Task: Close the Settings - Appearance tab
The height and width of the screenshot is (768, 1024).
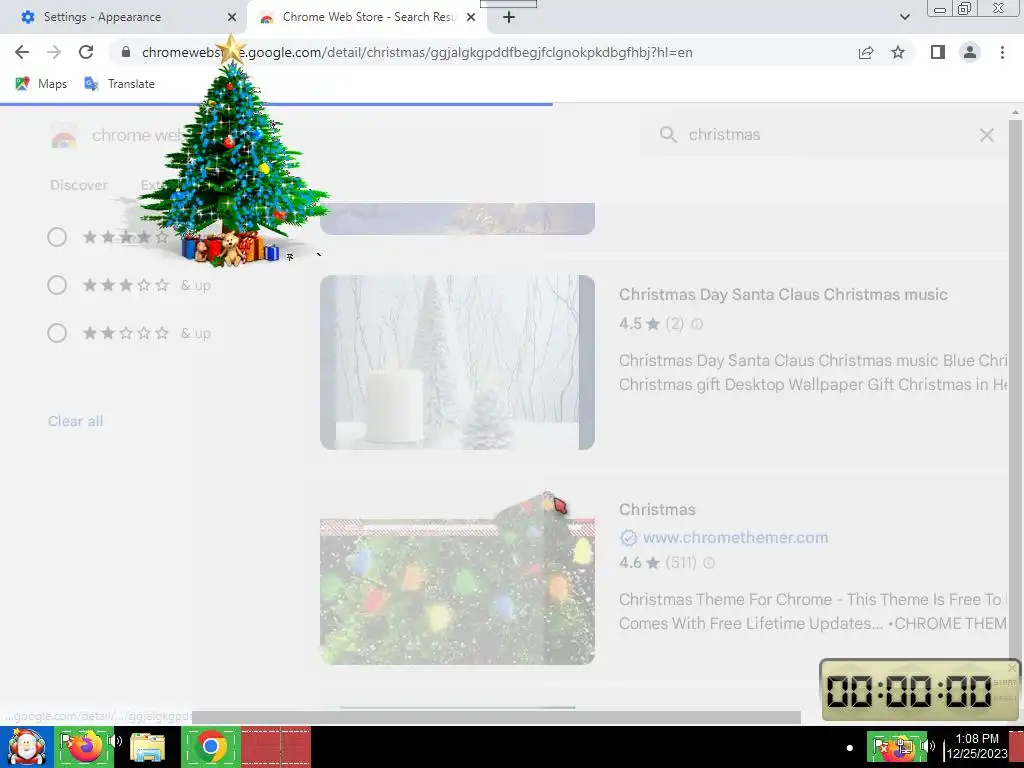Action: click(232, 18)
